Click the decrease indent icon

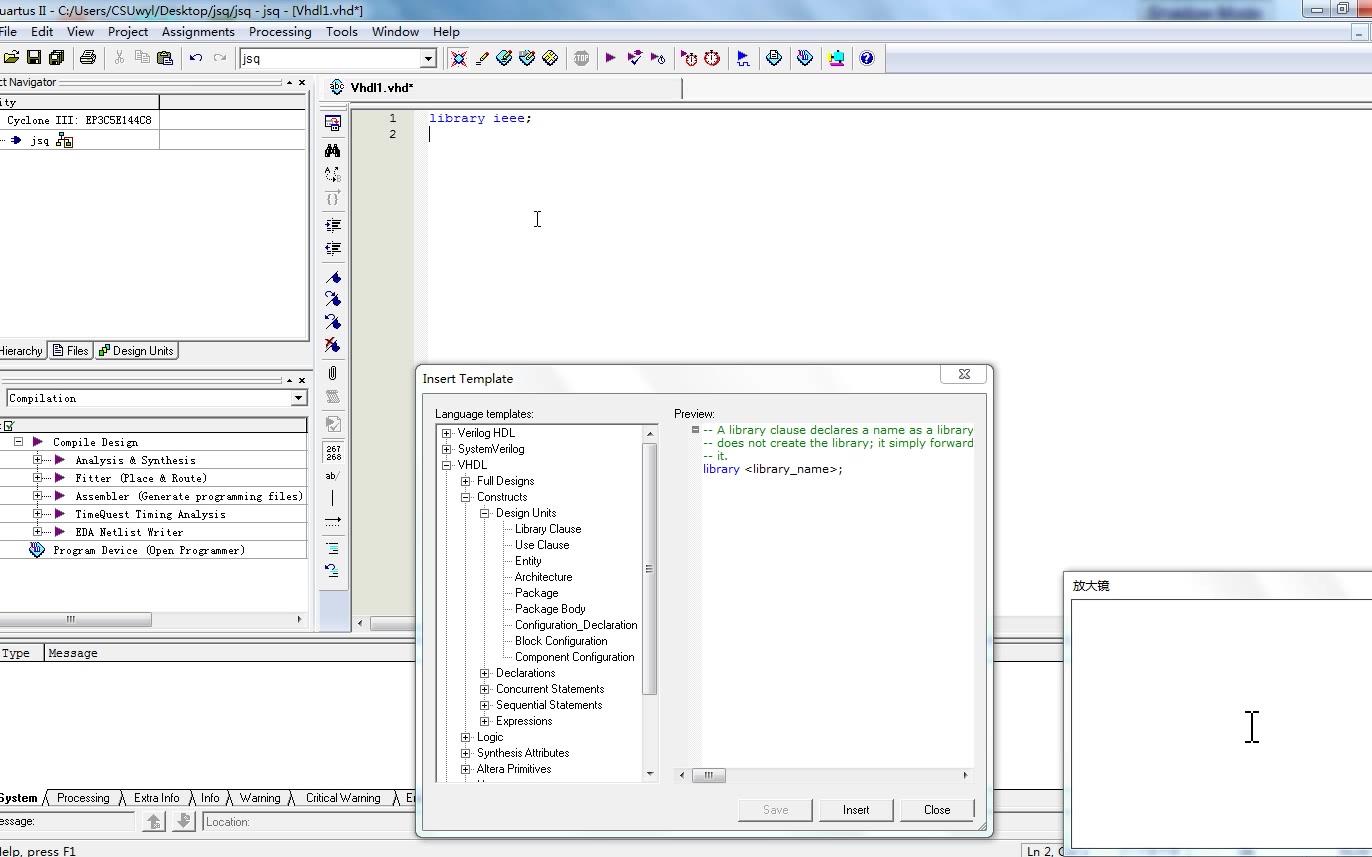pos(333,248)
